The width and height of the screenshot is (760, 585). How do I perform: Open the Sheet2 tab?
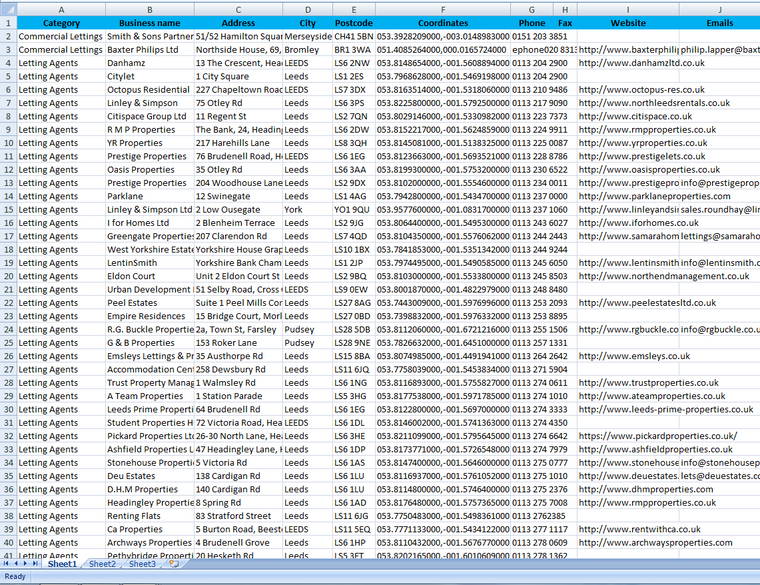point(102,564)
